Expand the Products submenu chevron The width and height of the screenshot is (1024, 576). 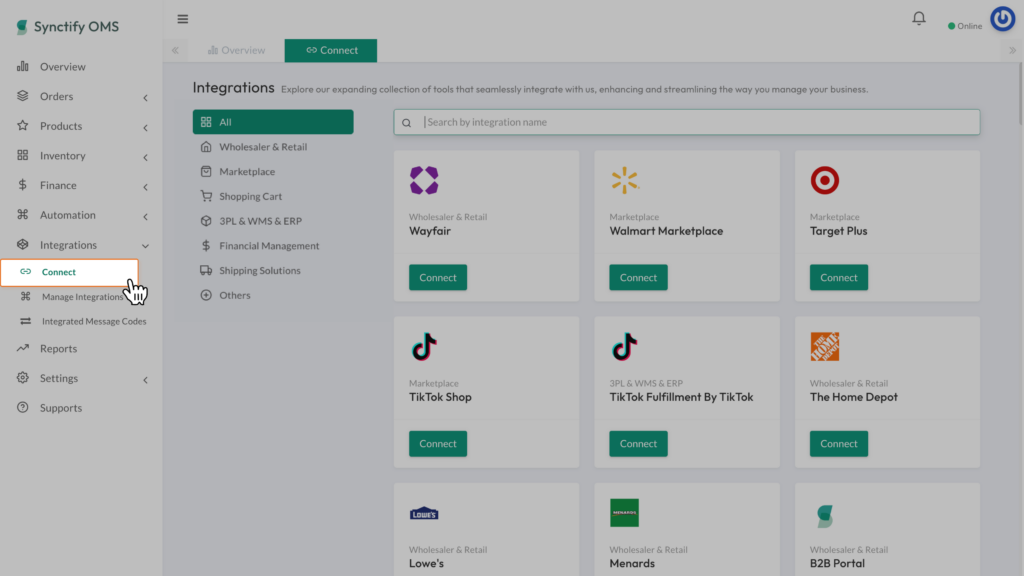tap(146, 127)
